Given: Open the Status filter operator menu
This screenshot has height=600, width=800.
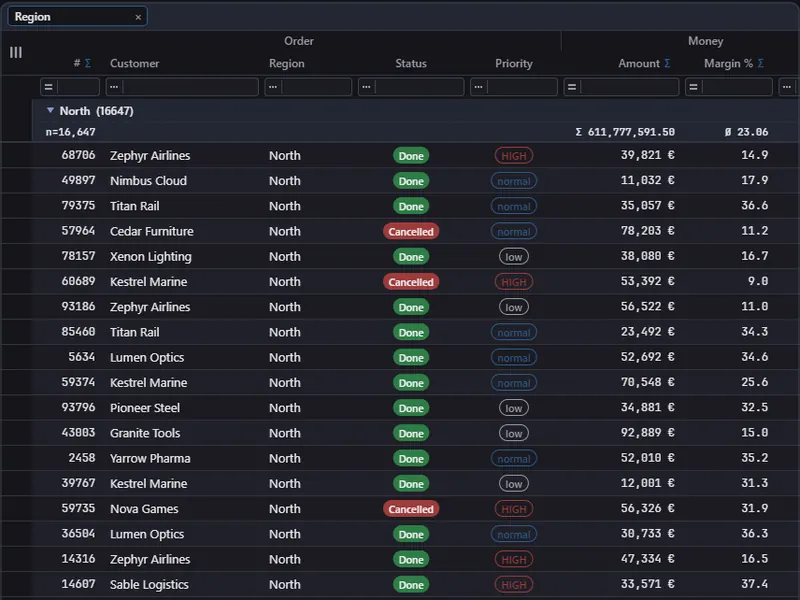Looking at the screenshot, I should point(366,87).
